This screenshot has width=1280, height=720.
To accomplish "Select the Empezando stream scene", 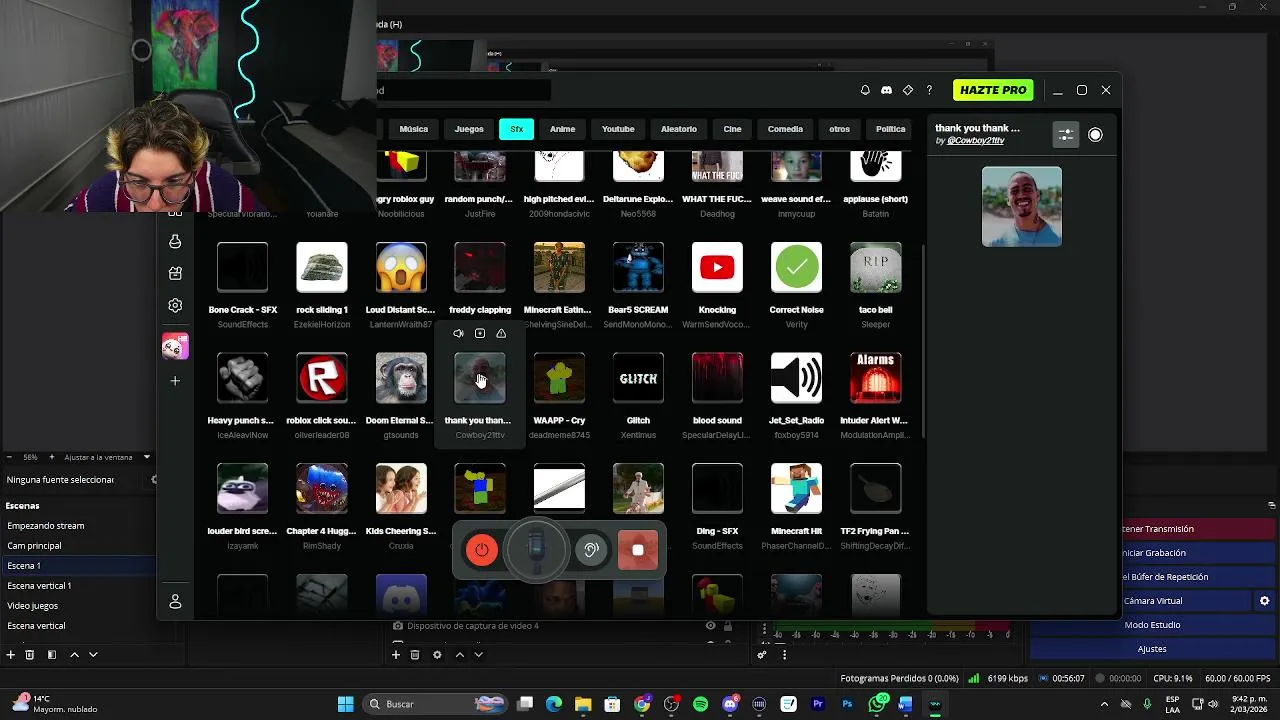I will 78,526.
